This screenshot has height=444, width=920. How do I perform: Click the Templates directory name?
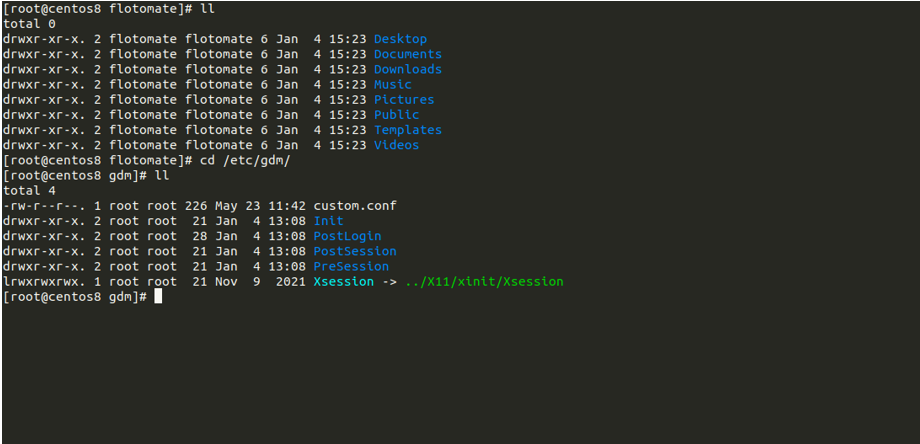pos(407,129)
